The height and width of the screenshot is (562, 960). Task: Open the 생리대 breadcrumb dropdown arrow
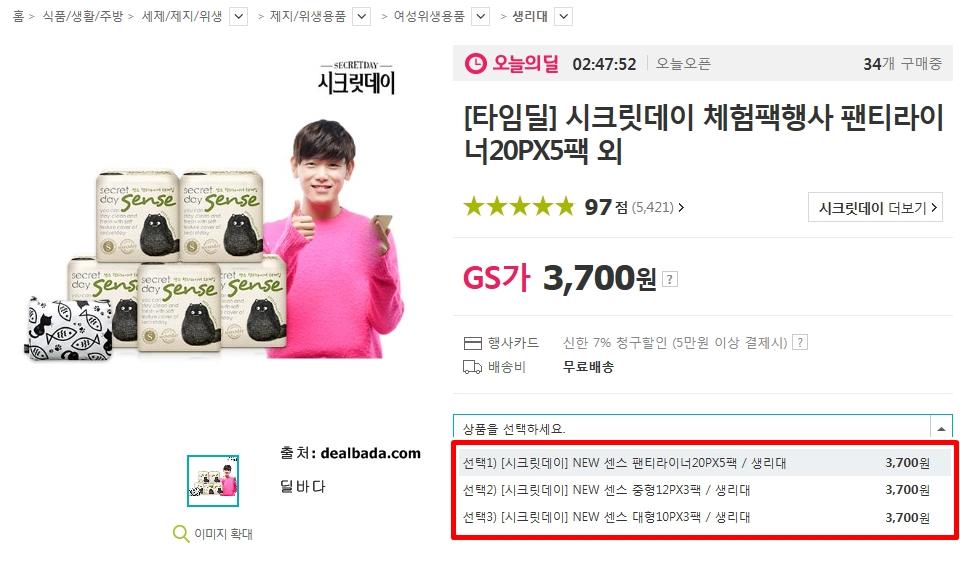[563, 17]
